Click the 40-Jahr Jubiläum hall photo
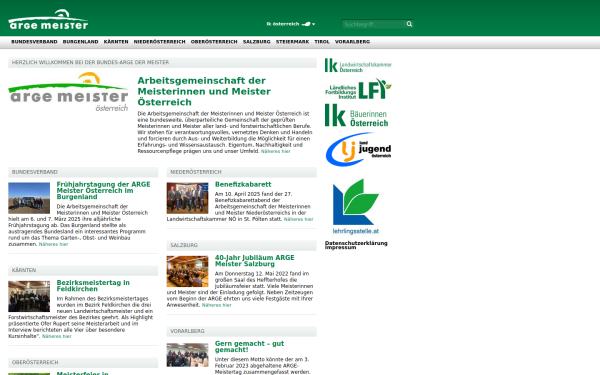 [x=188, y=271]
